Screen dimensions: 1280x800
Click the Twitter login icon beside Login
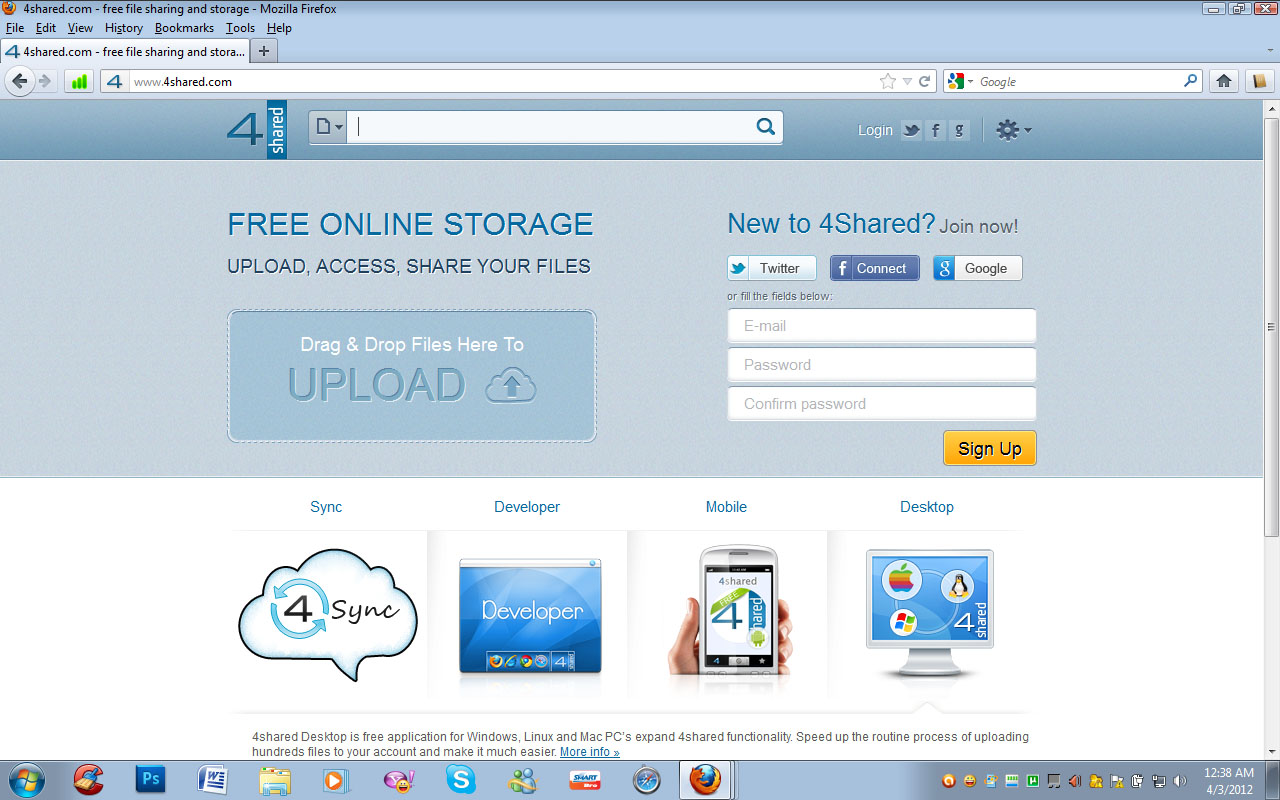tap(911, 130)
